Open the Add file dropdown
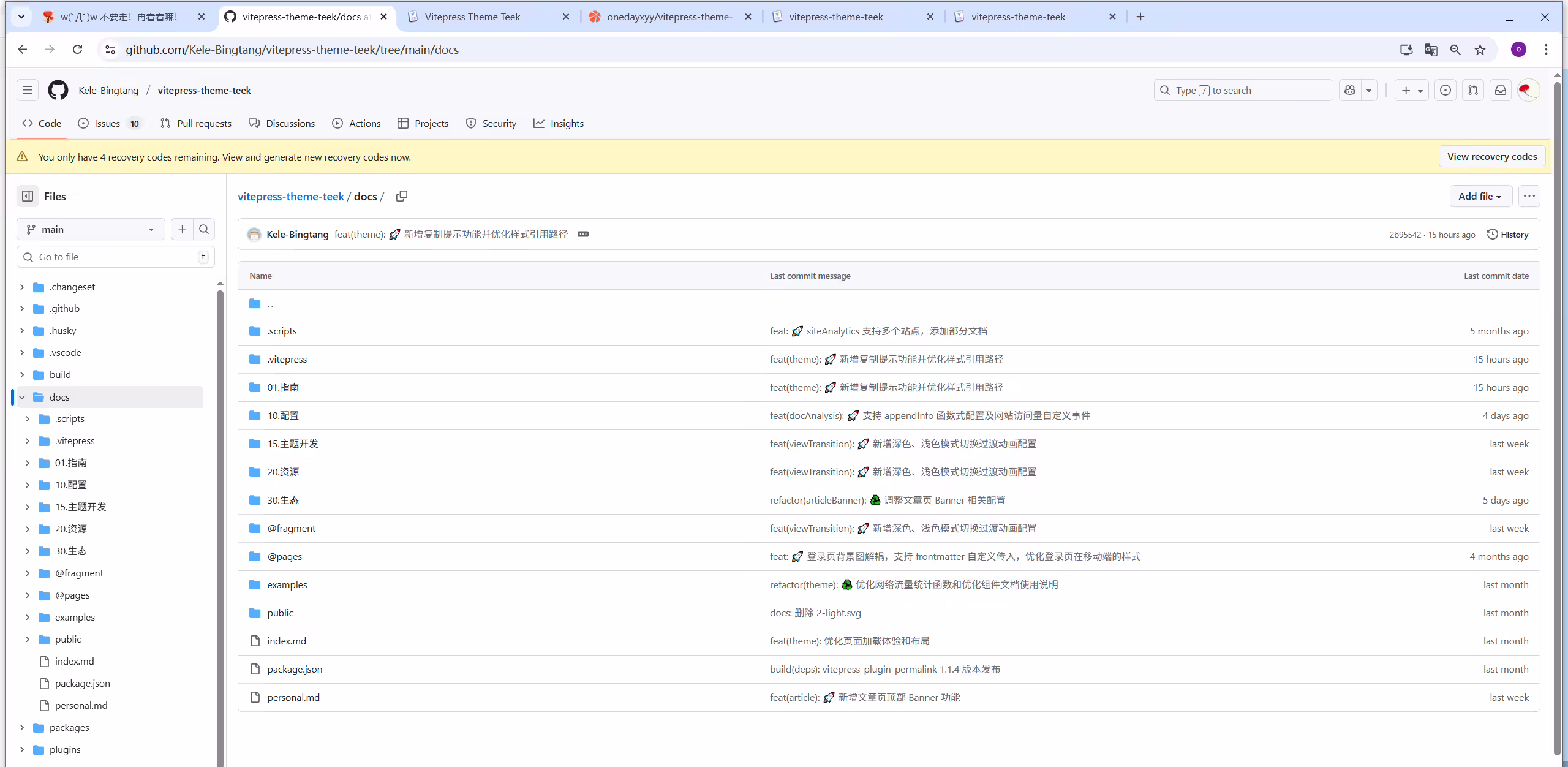 tap(1480, 196)
